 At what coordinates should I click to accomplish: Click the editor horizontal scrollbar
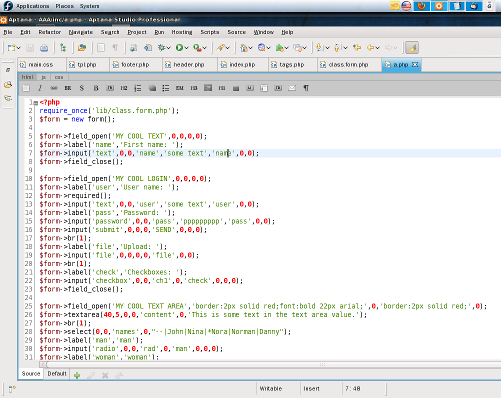pyautogui.click(x=270, y=364)
